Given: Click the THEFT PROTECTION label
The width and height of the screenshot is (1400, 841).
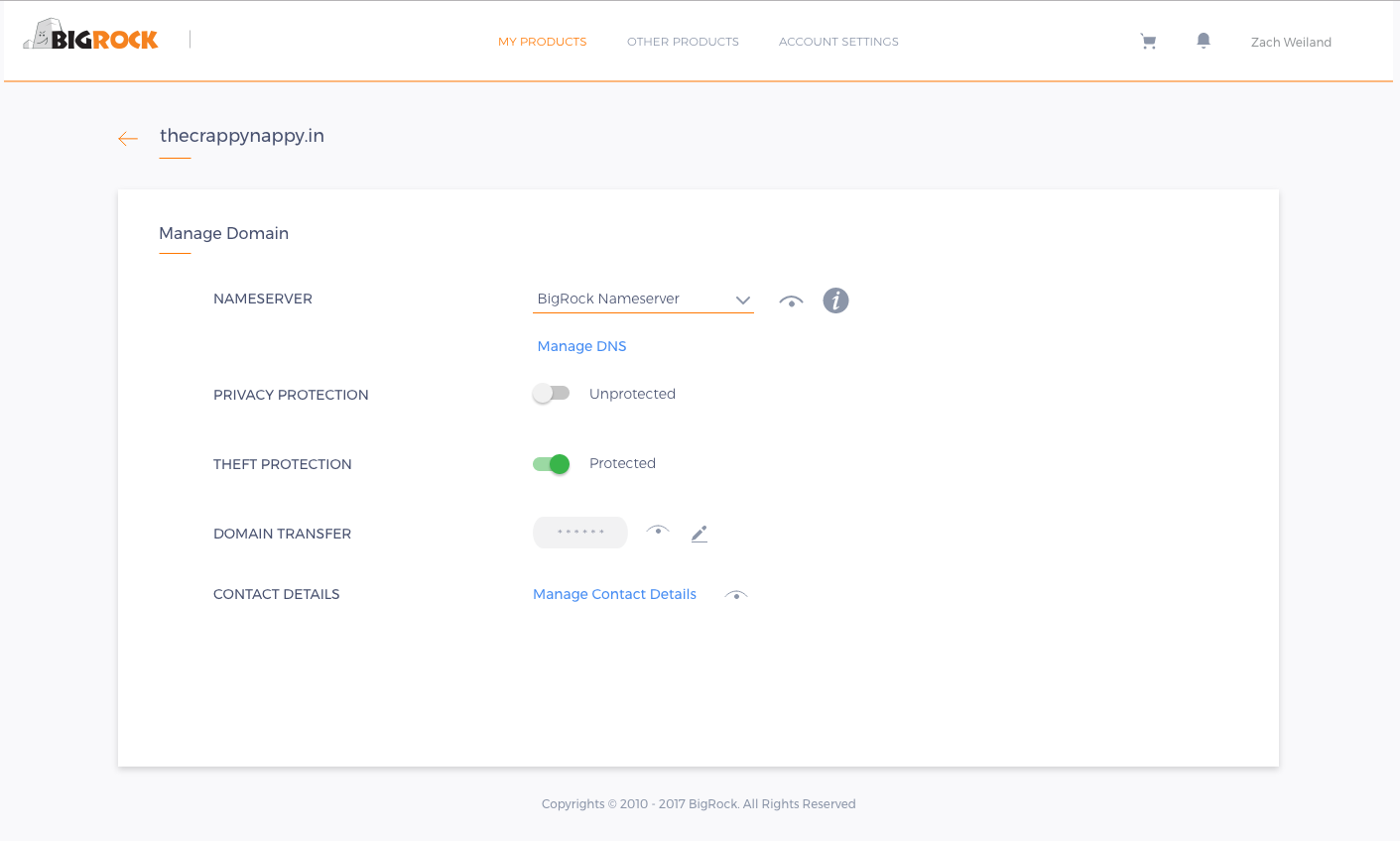Looking at the screenshot, I should [x=283, y=464].
